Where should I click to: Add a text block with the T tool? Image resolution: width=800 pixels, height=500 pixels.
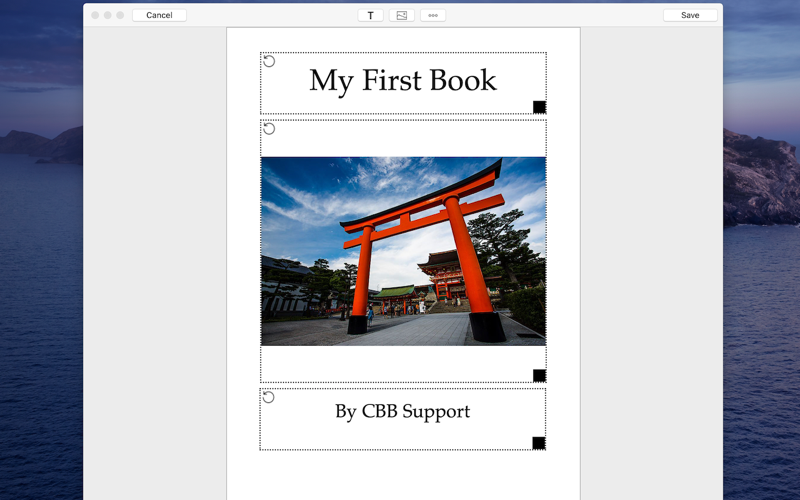click(370, 15)
